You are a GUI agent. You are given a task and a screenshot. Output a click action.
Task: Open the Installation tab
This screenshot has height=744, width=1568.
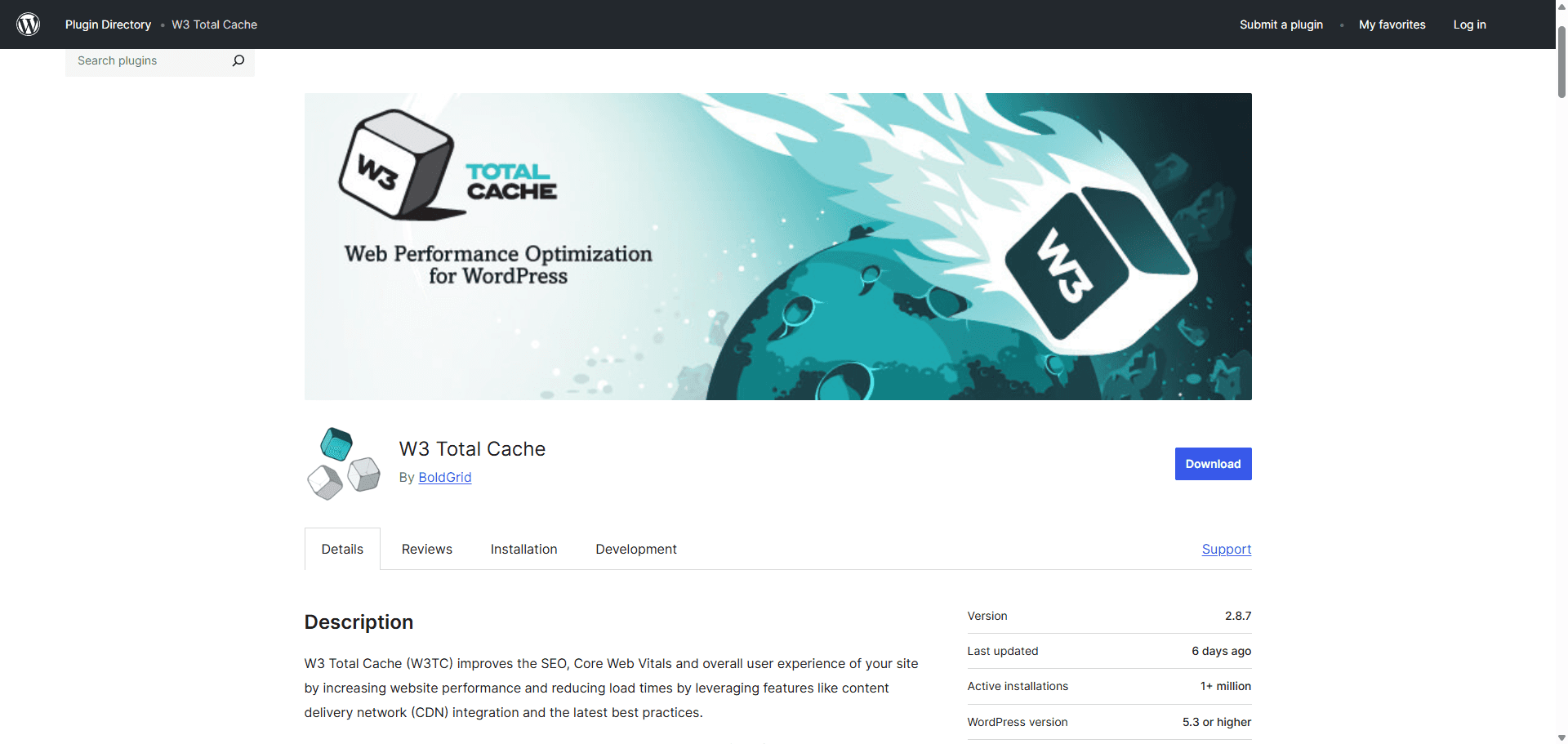point(523,549)
